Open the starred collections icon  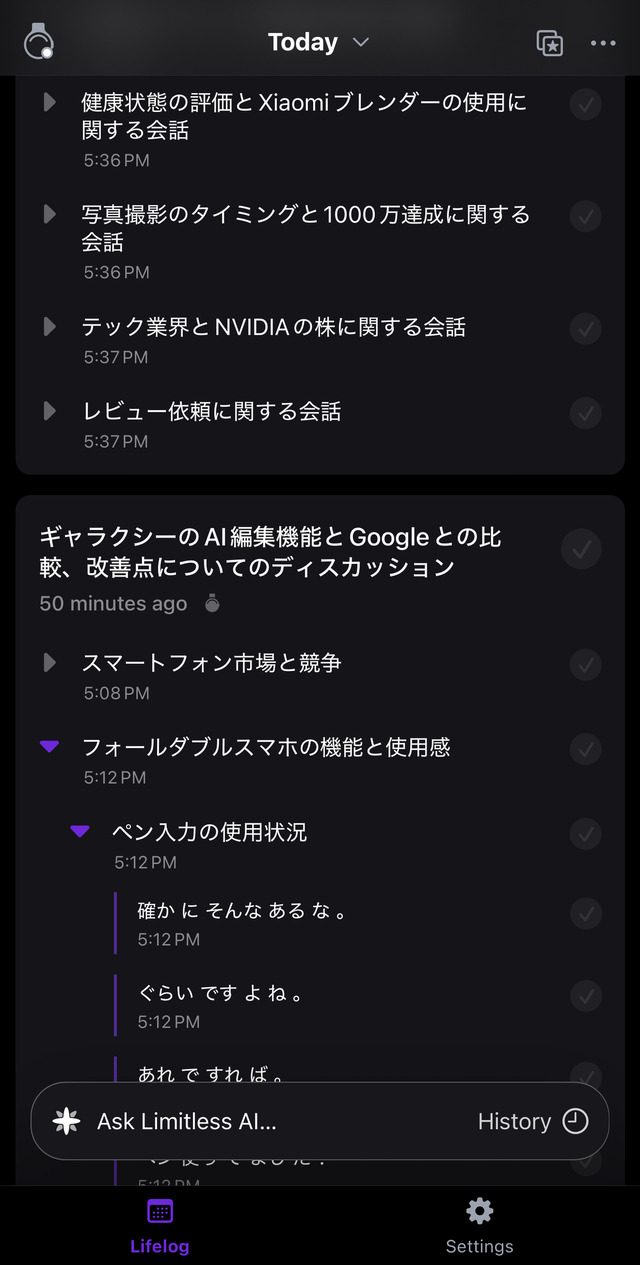549,42
